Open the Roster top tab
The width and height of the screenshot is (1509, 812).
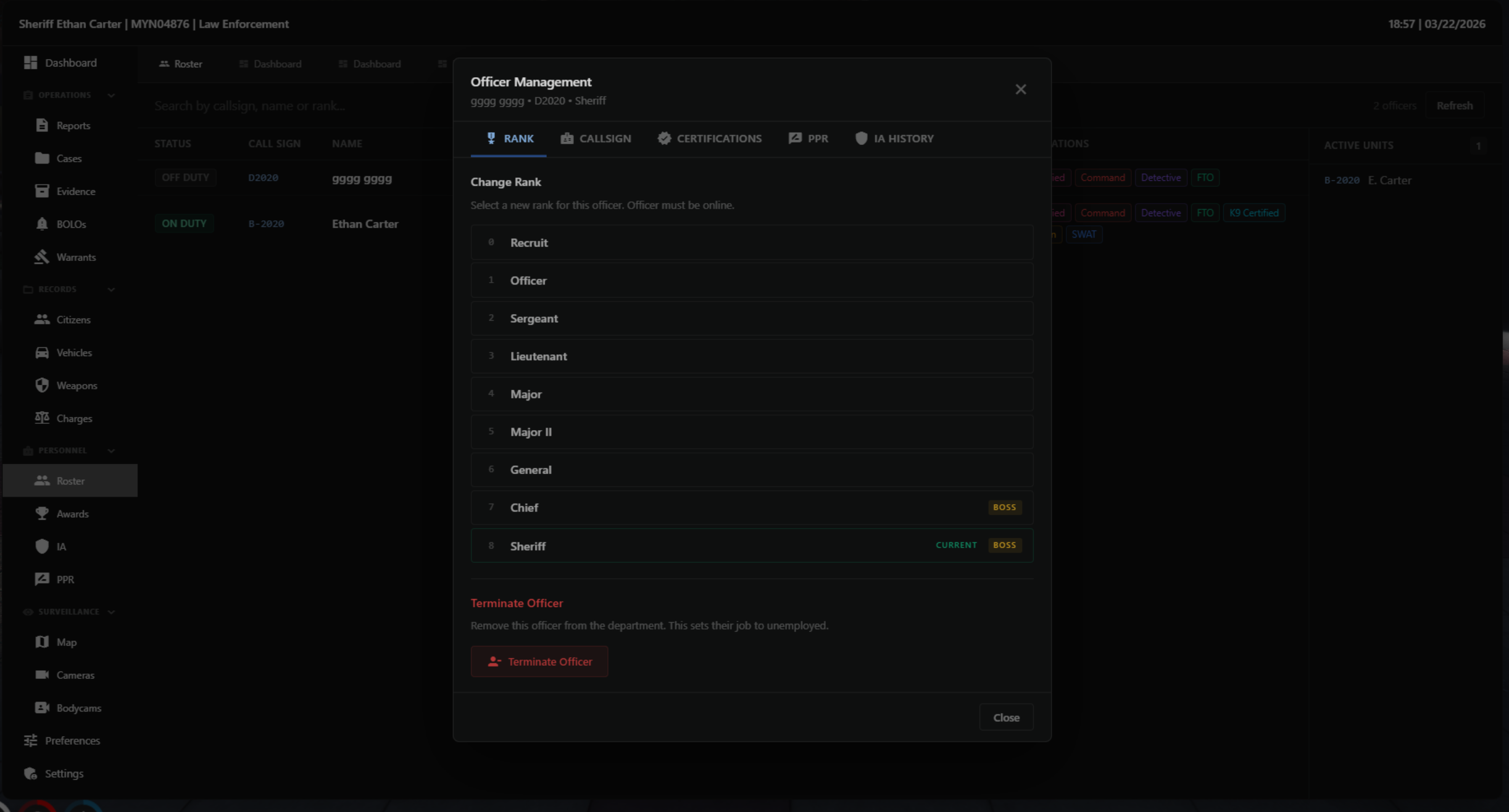click(x=181, y=64)
